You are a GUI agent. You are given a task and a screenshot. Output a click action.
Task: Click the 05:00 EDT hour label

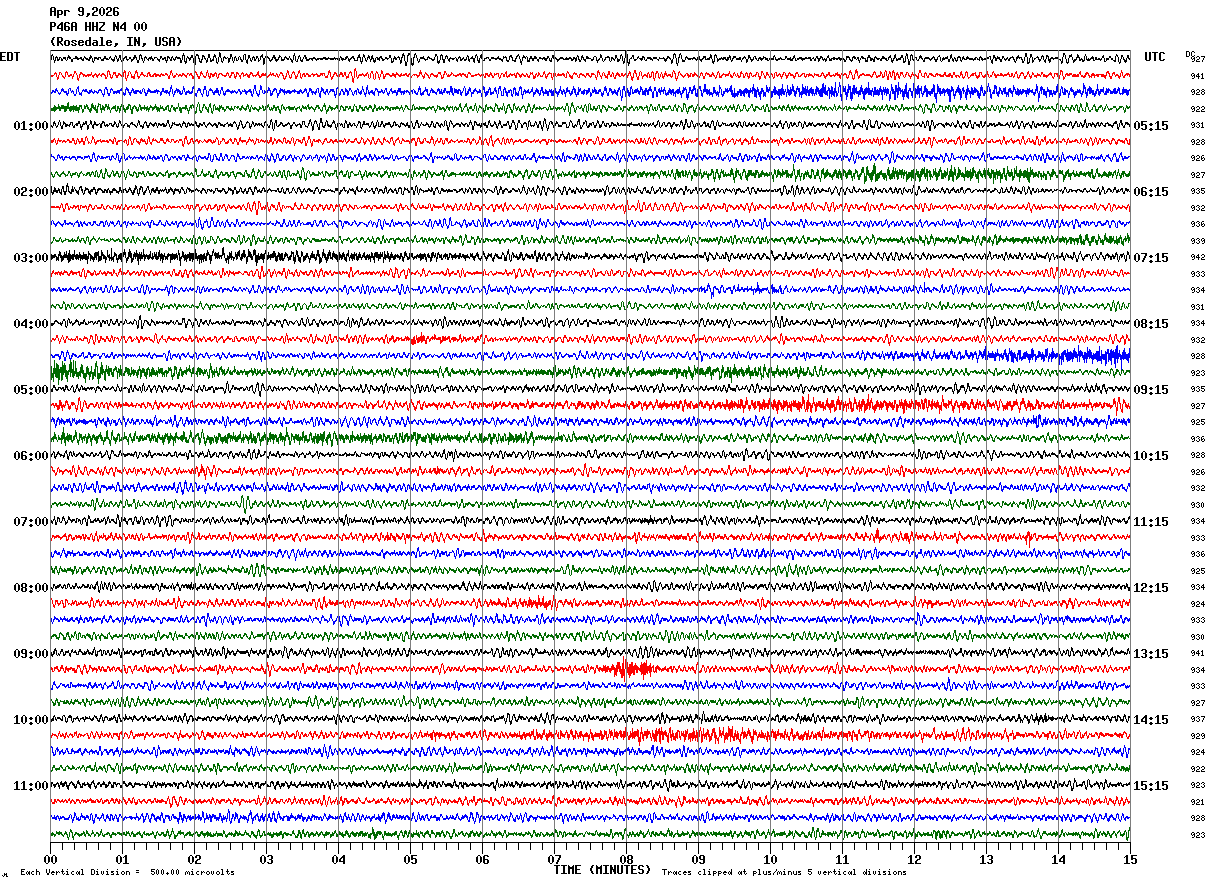tap(31, 390)
